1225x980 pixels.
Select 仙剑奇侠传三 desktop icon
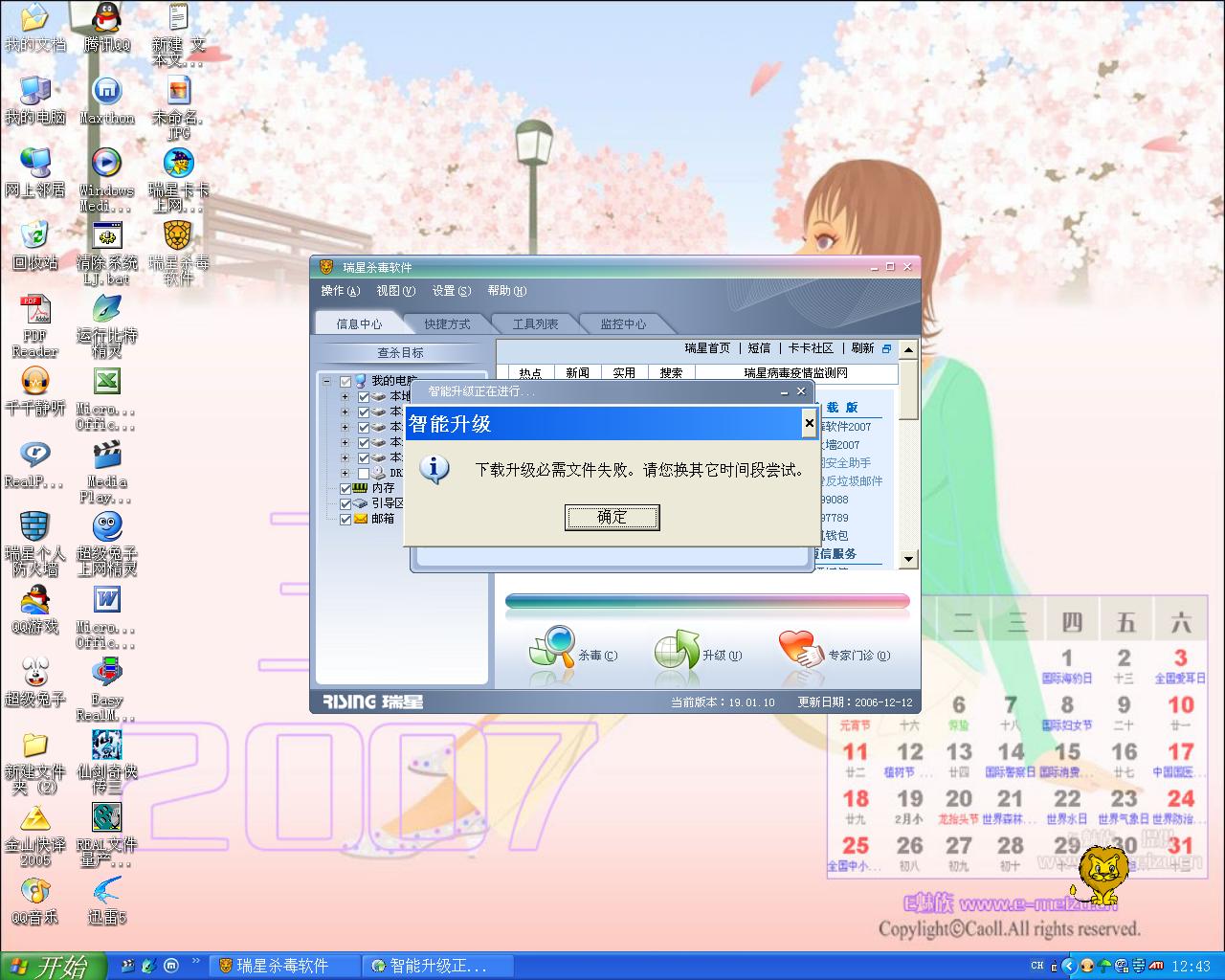[106, 763]
